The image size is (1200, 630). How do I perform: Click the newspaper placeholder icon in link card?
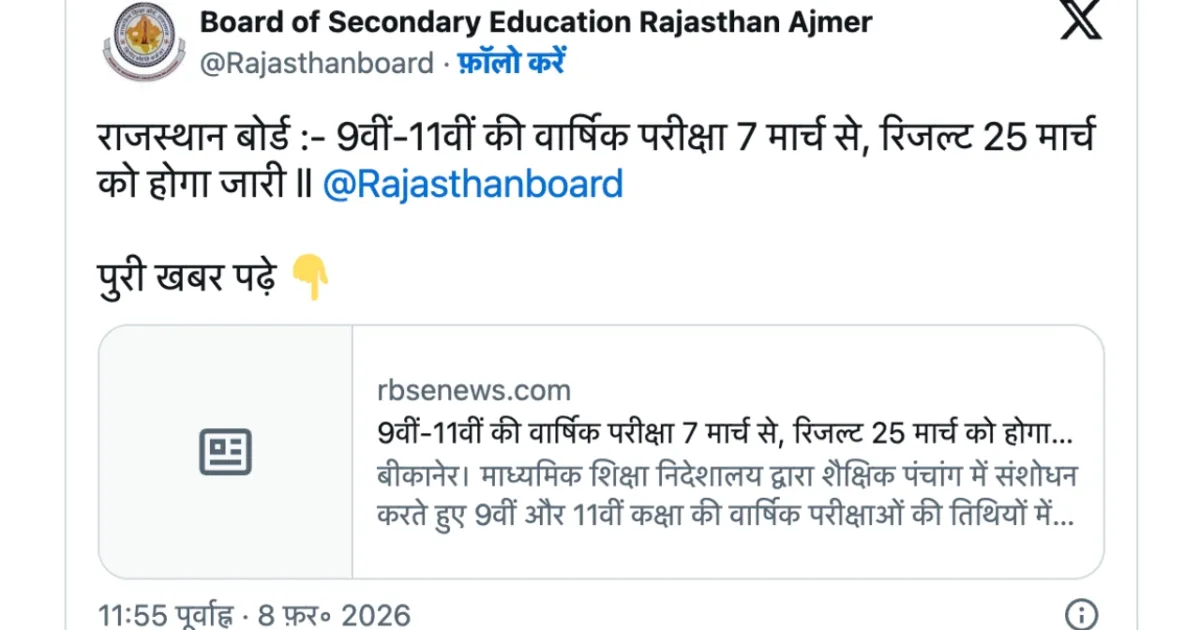(226, 452)
